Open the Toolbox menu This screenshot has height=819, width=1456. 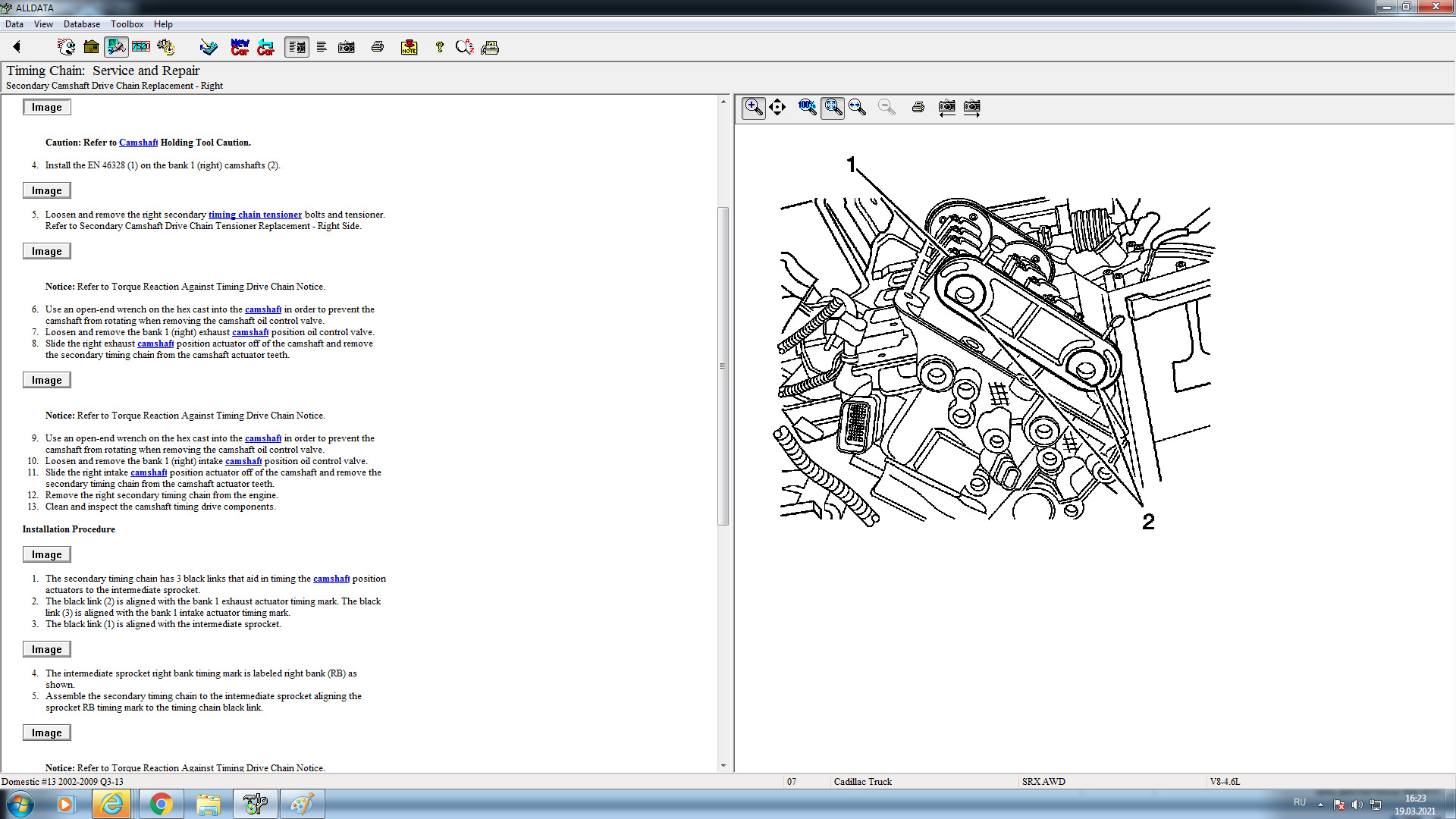pyautogui.click(x=127, y=24)
